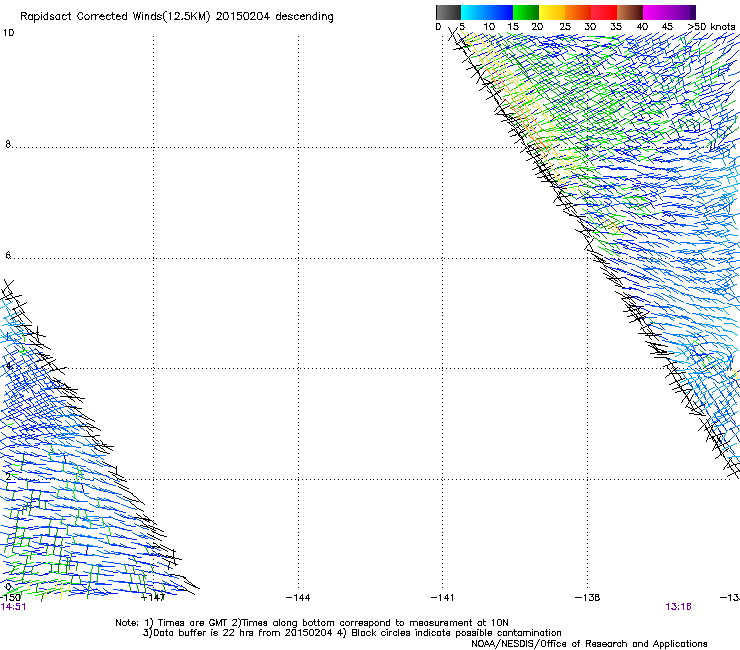Click the 'Data buffer is 22 hrs' note

click(352, 633)
